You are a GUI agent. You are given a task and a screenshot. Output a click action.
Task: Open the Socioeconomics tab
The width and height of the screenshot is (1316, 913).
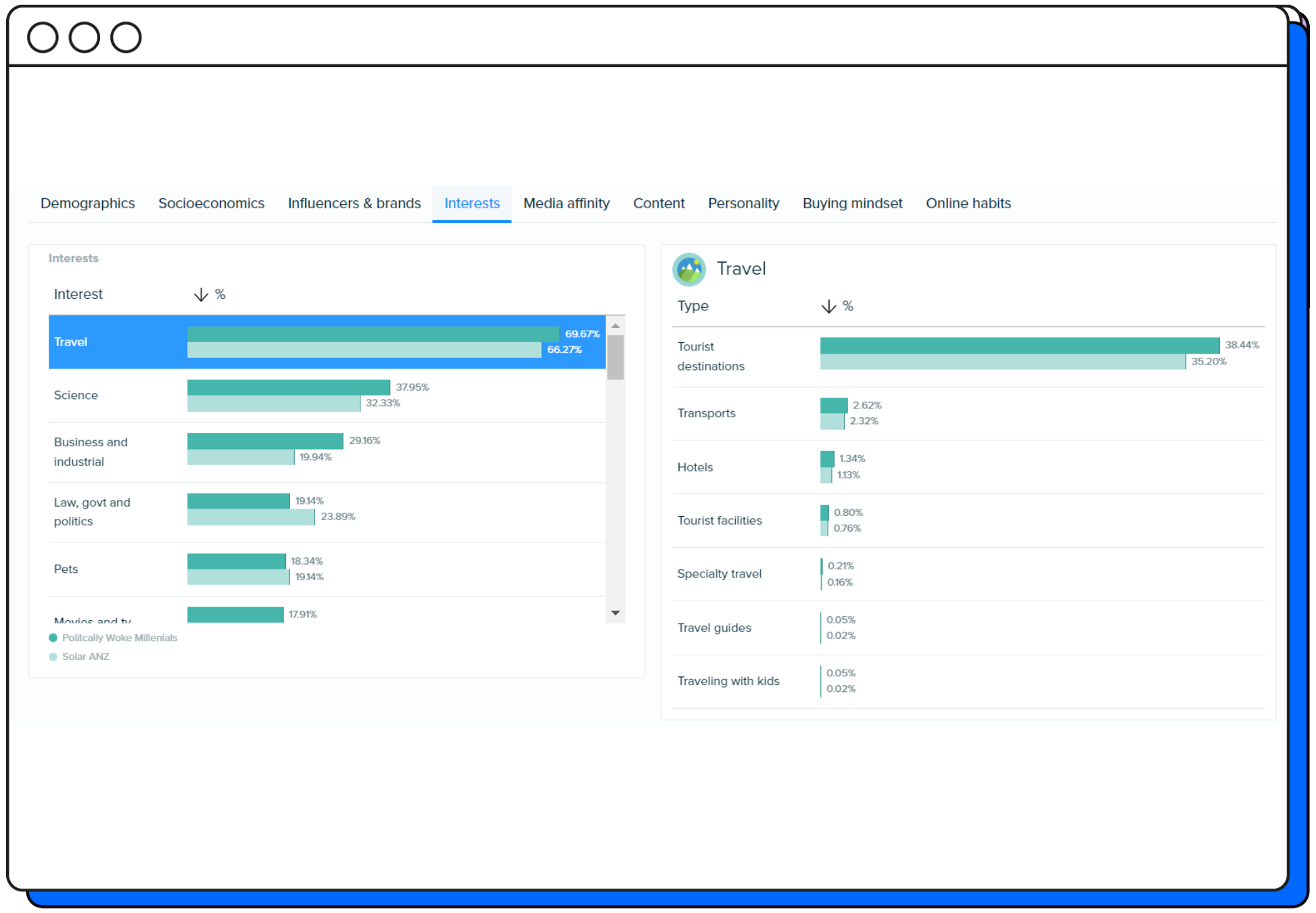pos(211,204)
